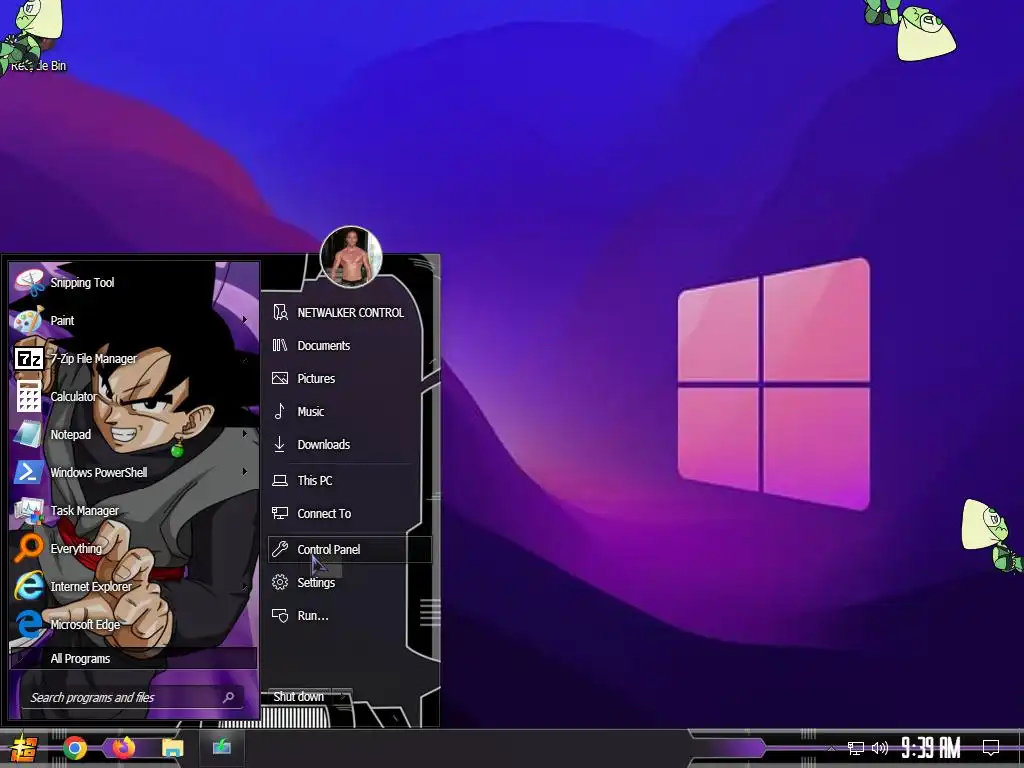The image size is (1024, 768).
Task: Expand the Paint jump list arrow
Action: 245,320
